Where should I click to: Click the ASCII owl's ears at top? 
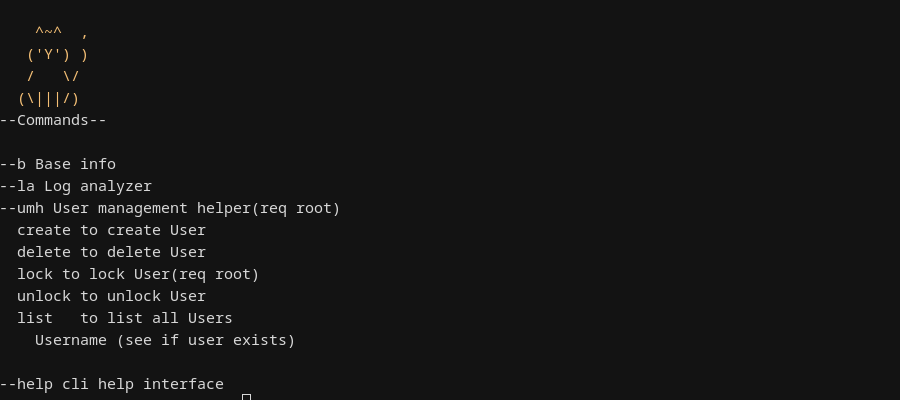coord(48,33)
